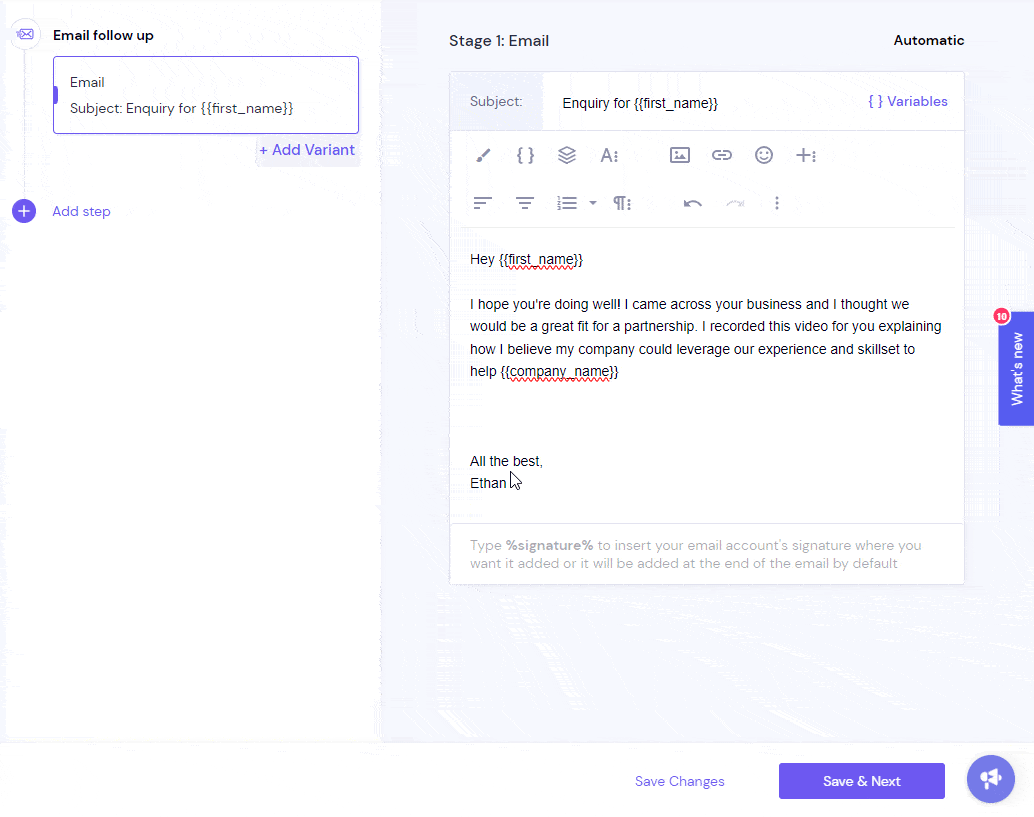Insert an image into the email
This screenshot has width=1034, height=817.
pos(680,156)
